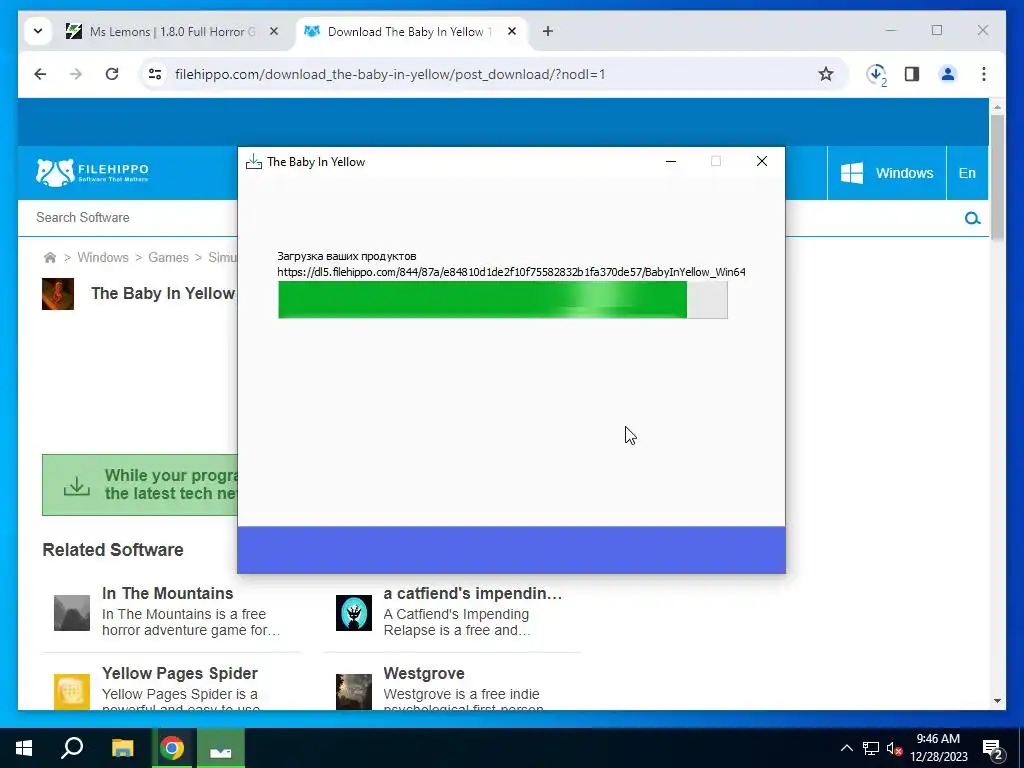The image size is (1024, 768).
Task: Open the En language selector
Action: (x=967, y=173)
